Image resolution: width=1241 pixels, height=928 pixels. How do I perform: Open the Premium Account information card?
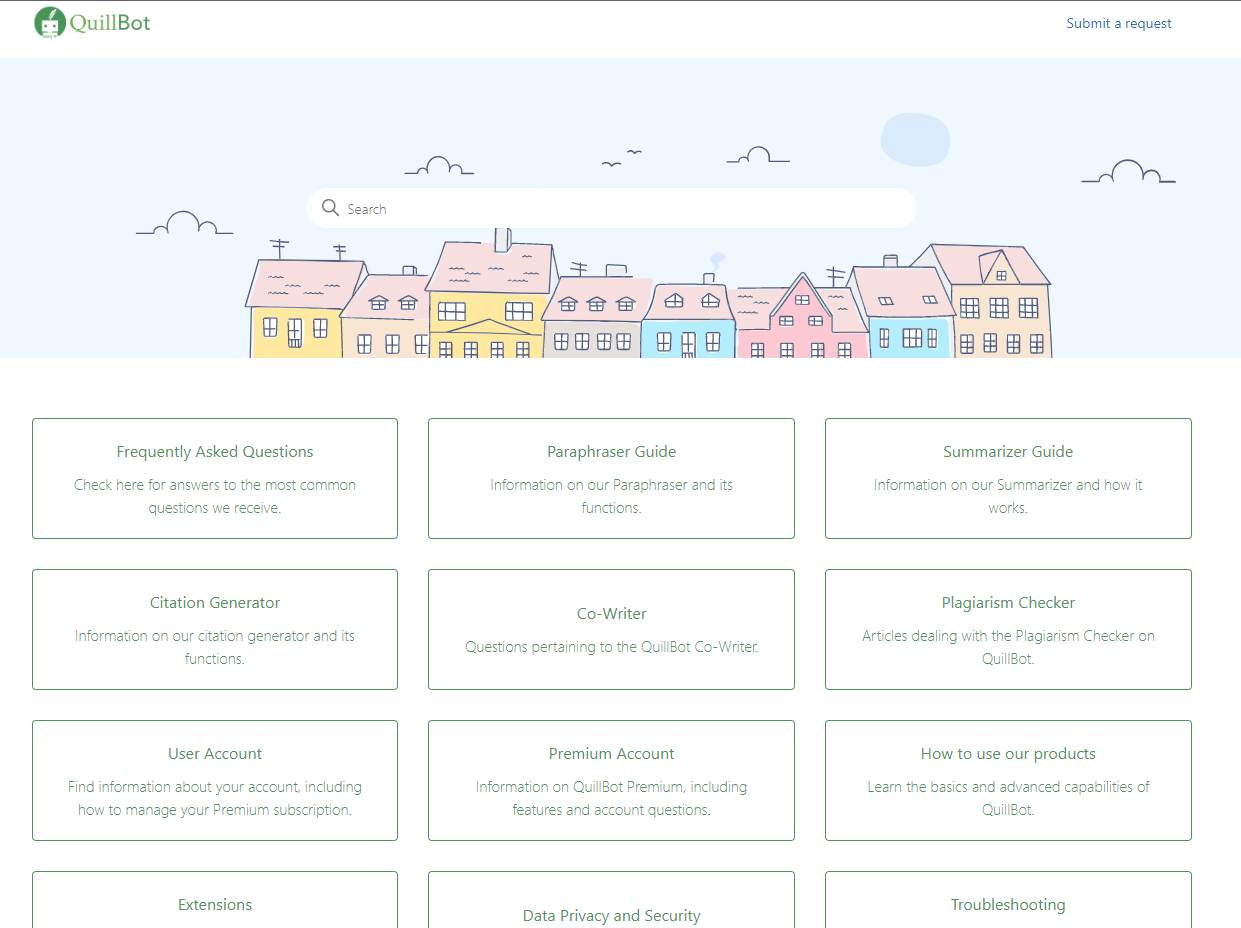(x=611, y=780)
